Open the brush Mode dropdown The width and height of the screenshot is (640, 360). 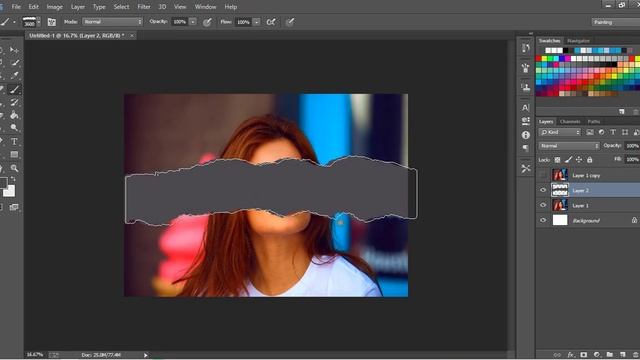point(112,22)
